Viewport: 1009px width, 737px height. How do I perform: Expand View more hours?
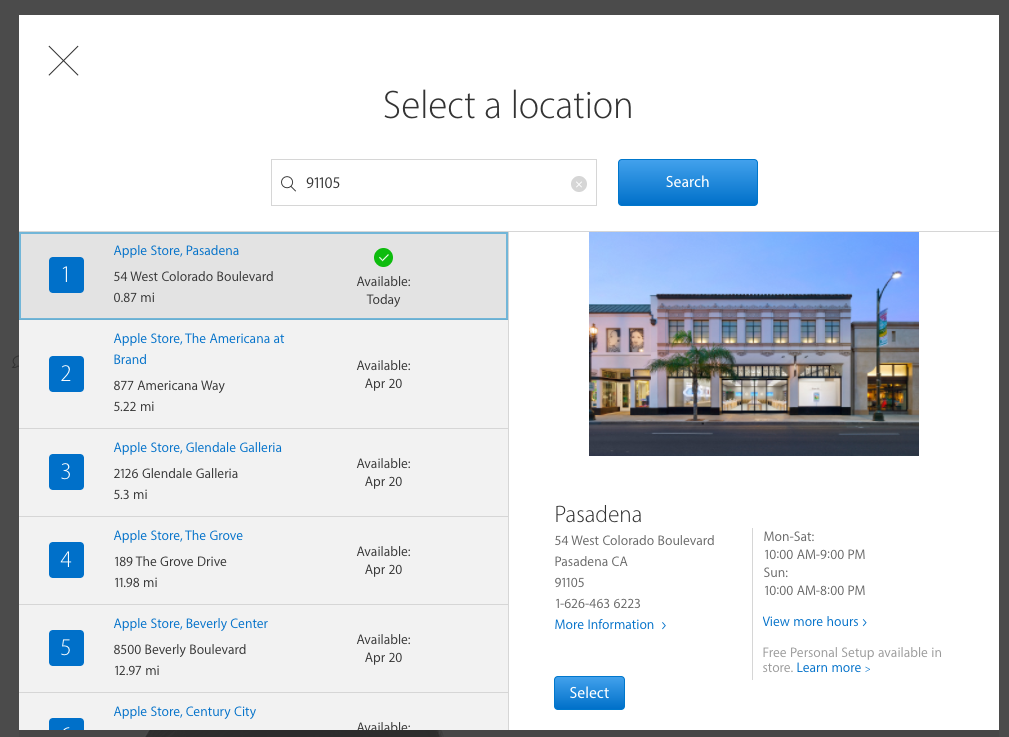[814, 622]
